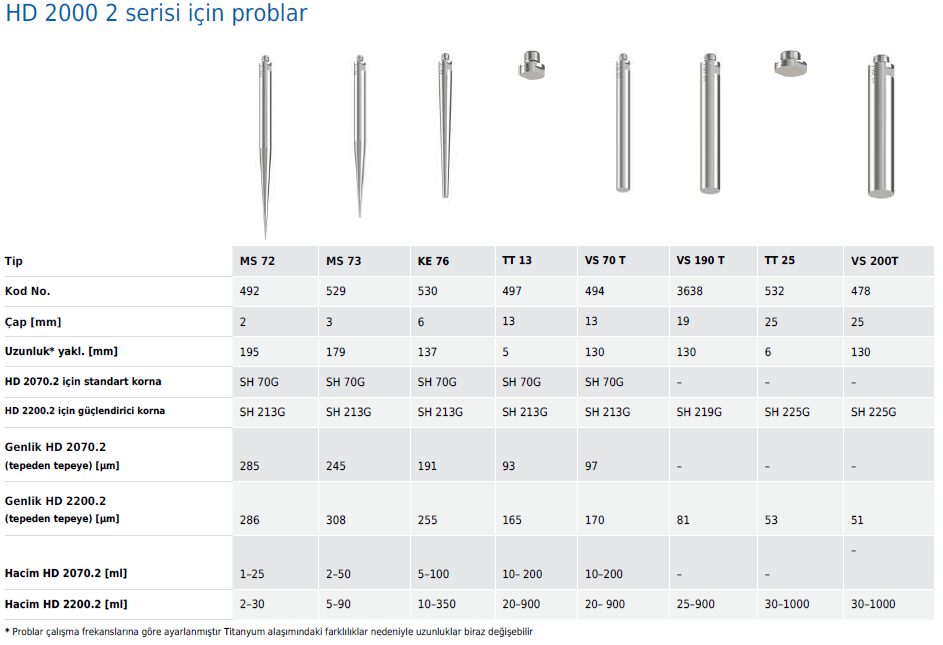Image resolution: width=943 pixels, height=645 pixels.
Task: Click the page heading HD 2000 2 serisi için problar
Action: click(156, 13)
